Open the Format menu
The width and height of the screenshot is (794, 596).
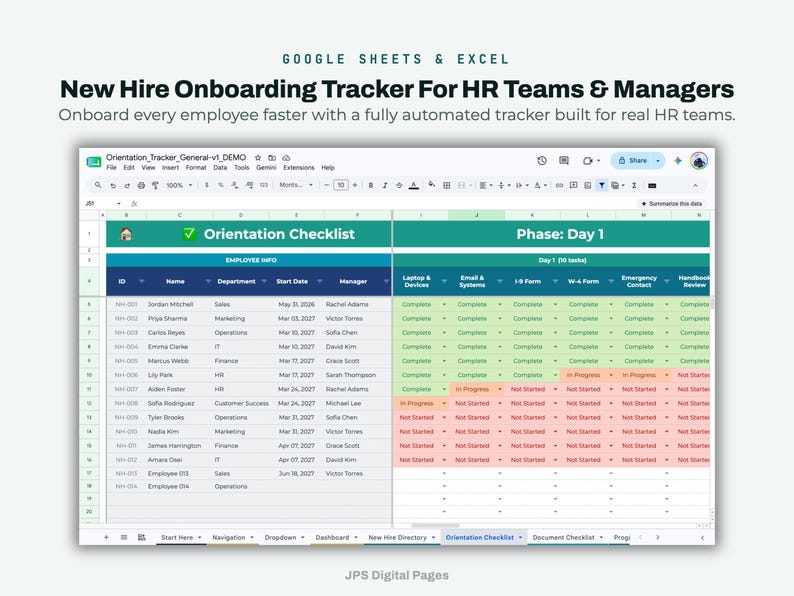(x=196, y=168)
